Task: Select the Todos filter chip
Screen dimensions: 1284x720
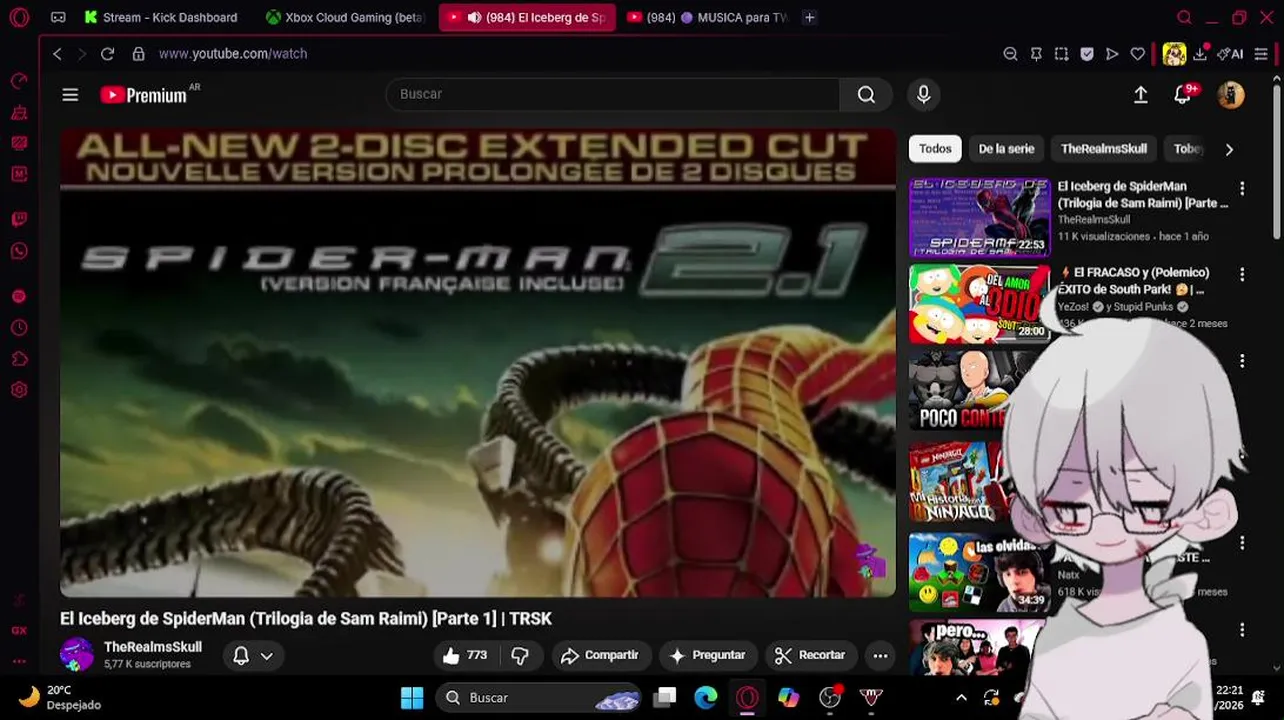Action: pos(935,149)
